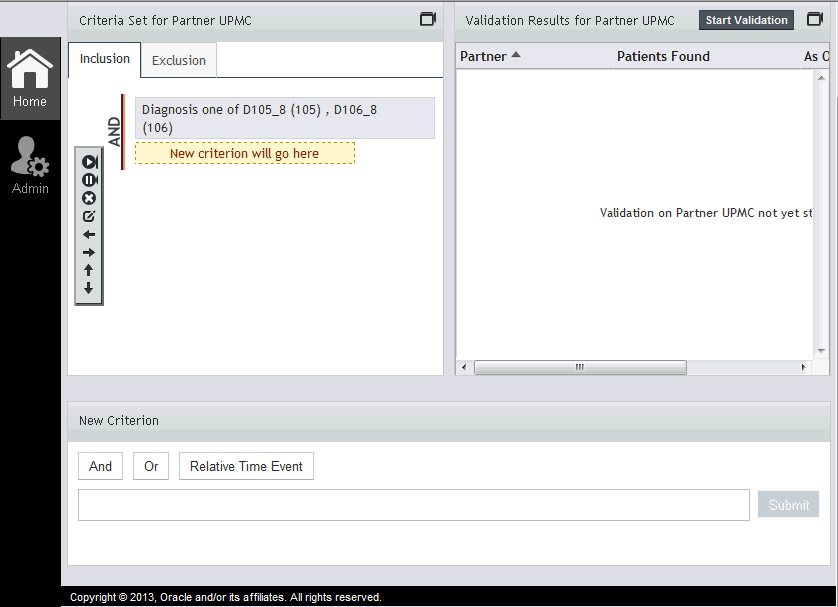This screenshot has height=607, width=838.
Task: Click the horizontal scrollbar thumb in results
Action: [580, 368]
